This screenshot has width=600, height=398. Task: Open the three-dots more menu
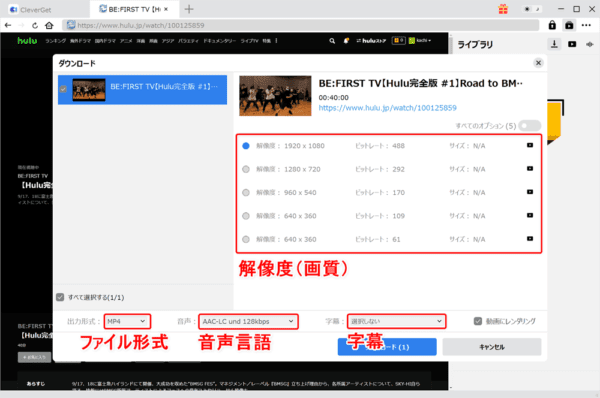coord(586,25)
